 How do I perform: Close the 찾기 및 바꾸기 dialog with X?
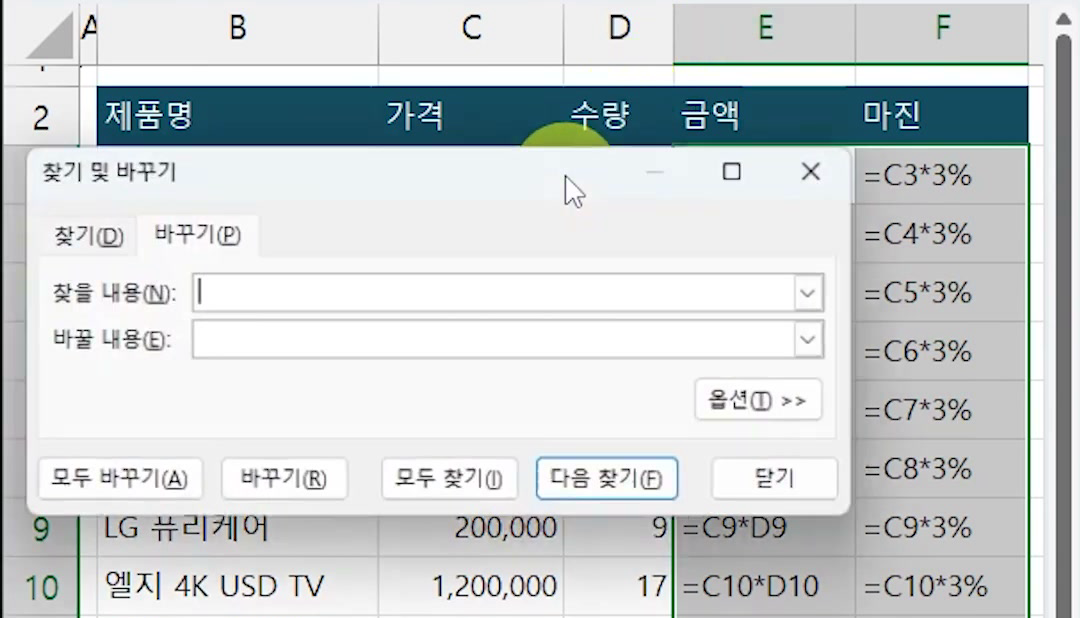point(810,172)
